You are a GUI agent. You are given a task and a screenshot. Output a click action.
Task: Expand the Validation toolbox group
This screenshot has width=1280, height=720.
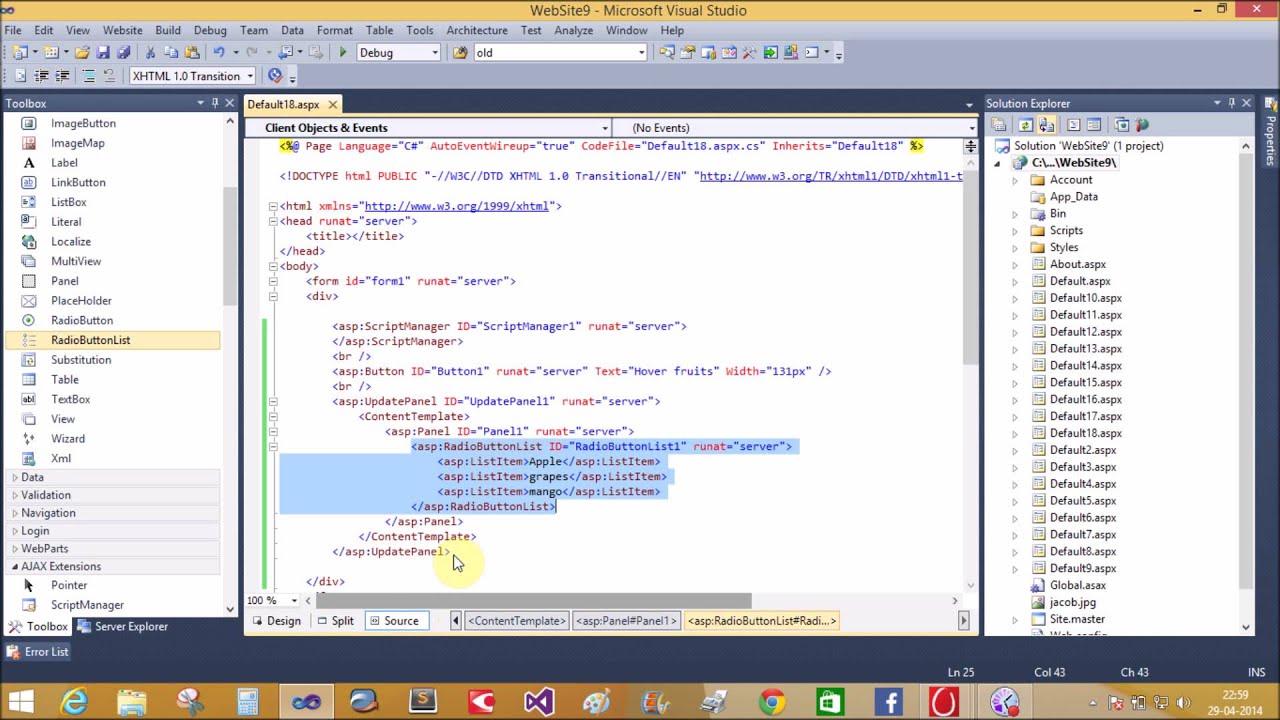point(15,495)
